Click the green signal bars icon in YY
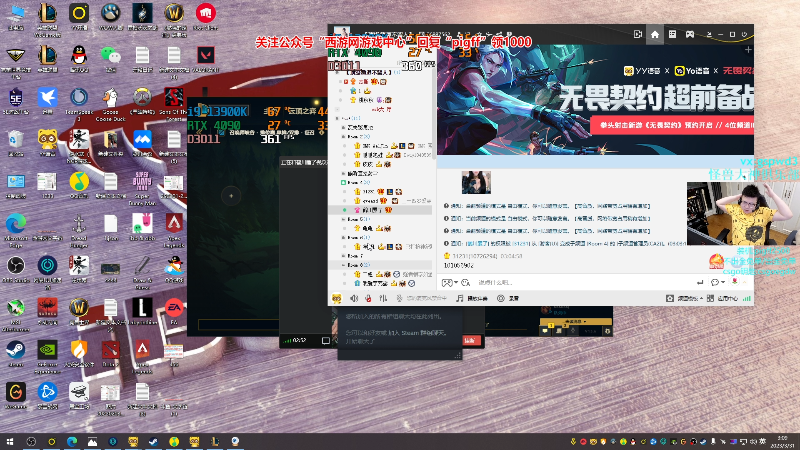Image resolution: width=800 pixels, height=450 pixels. point(746,298)
